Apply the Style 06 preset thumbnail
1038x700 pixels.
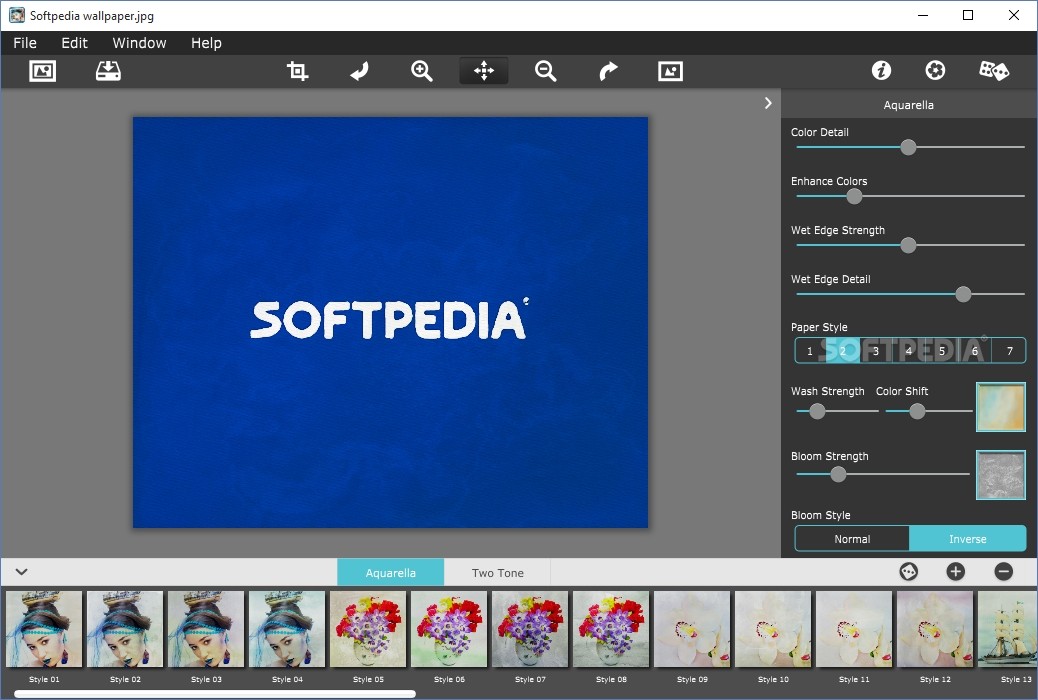[449, 629]
